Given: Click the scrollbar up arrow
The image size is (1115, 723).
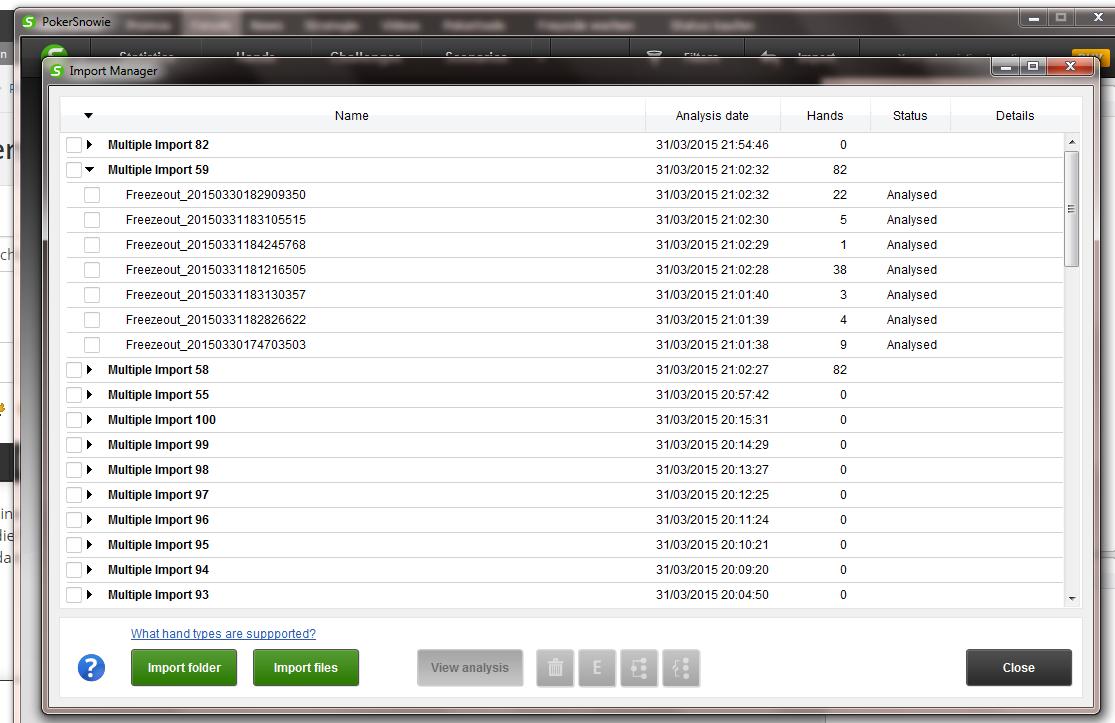Looking at the screenshot, I should point(1072,142).
